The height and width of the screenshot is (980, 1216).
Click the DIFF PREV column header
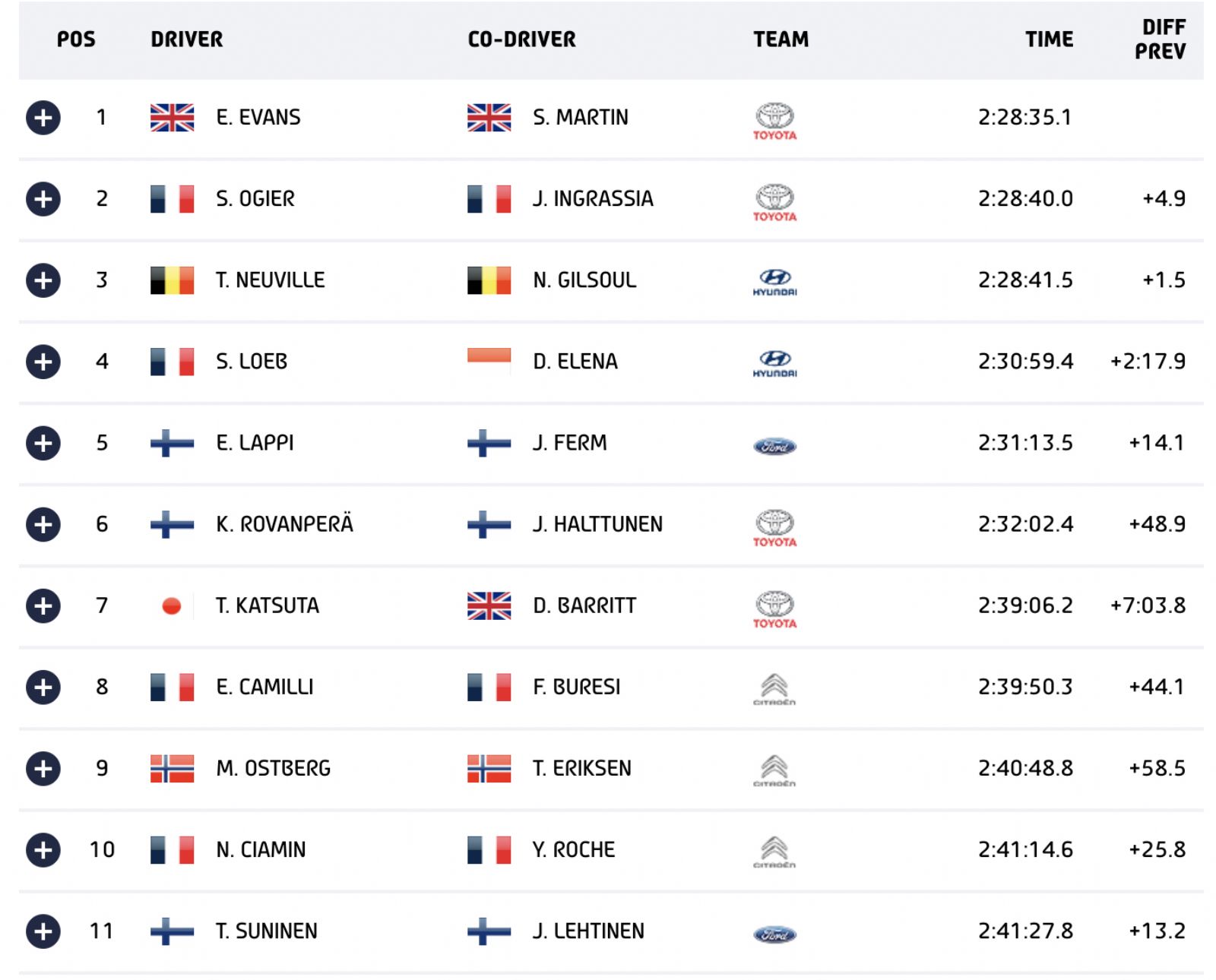click(1160, 40)
